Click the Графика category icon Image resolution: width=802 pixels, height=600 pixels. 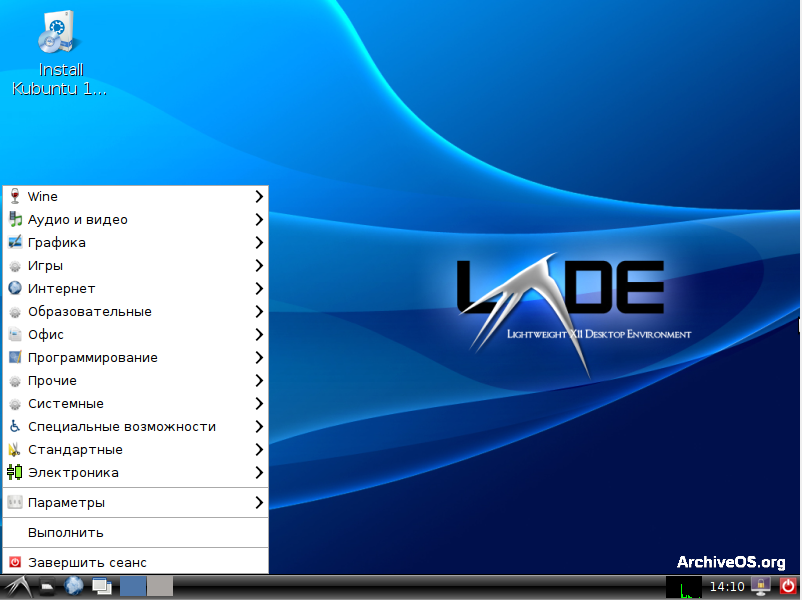(x=15, y=242)
